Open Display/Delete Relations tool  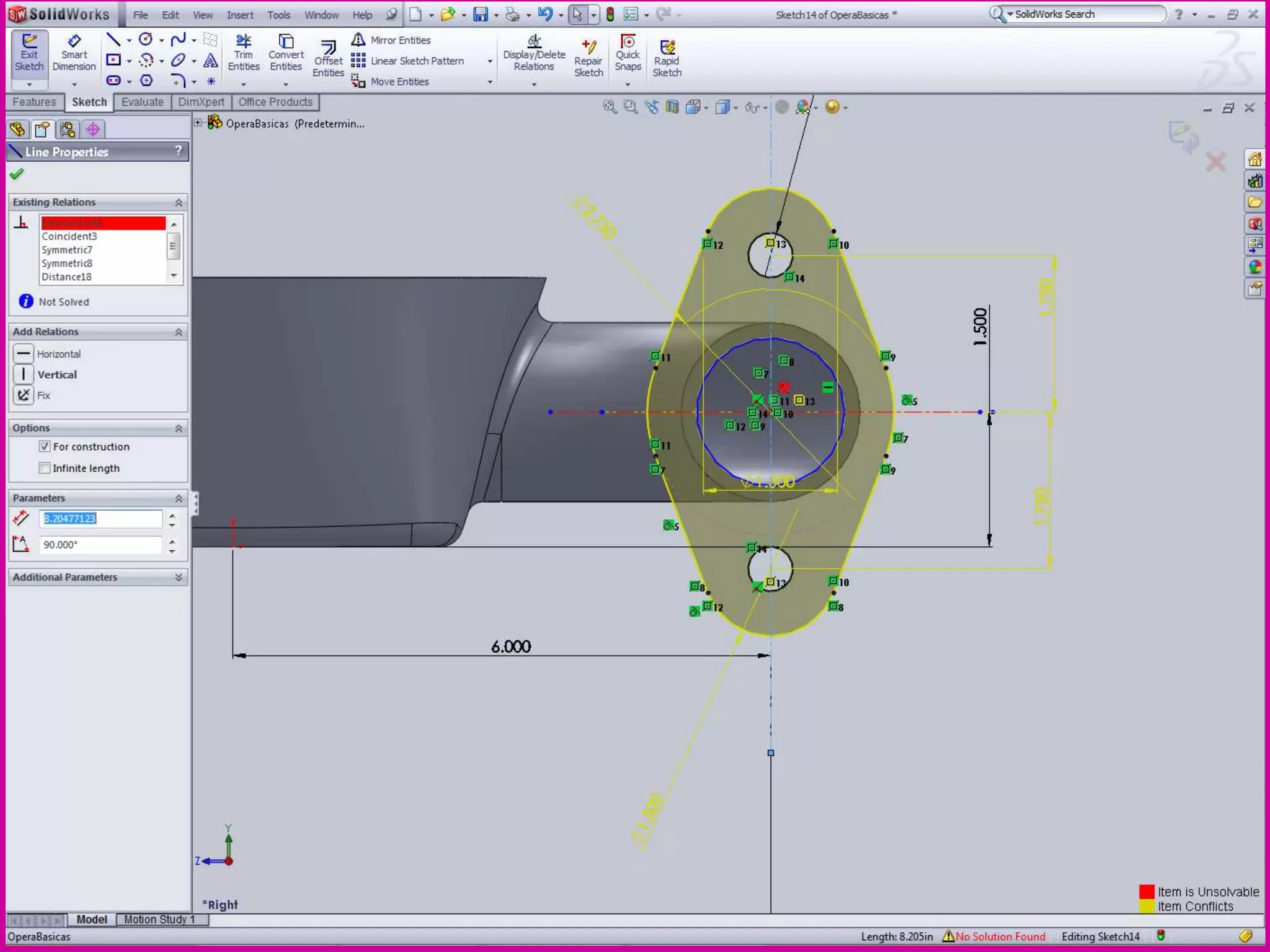[534, 53]
